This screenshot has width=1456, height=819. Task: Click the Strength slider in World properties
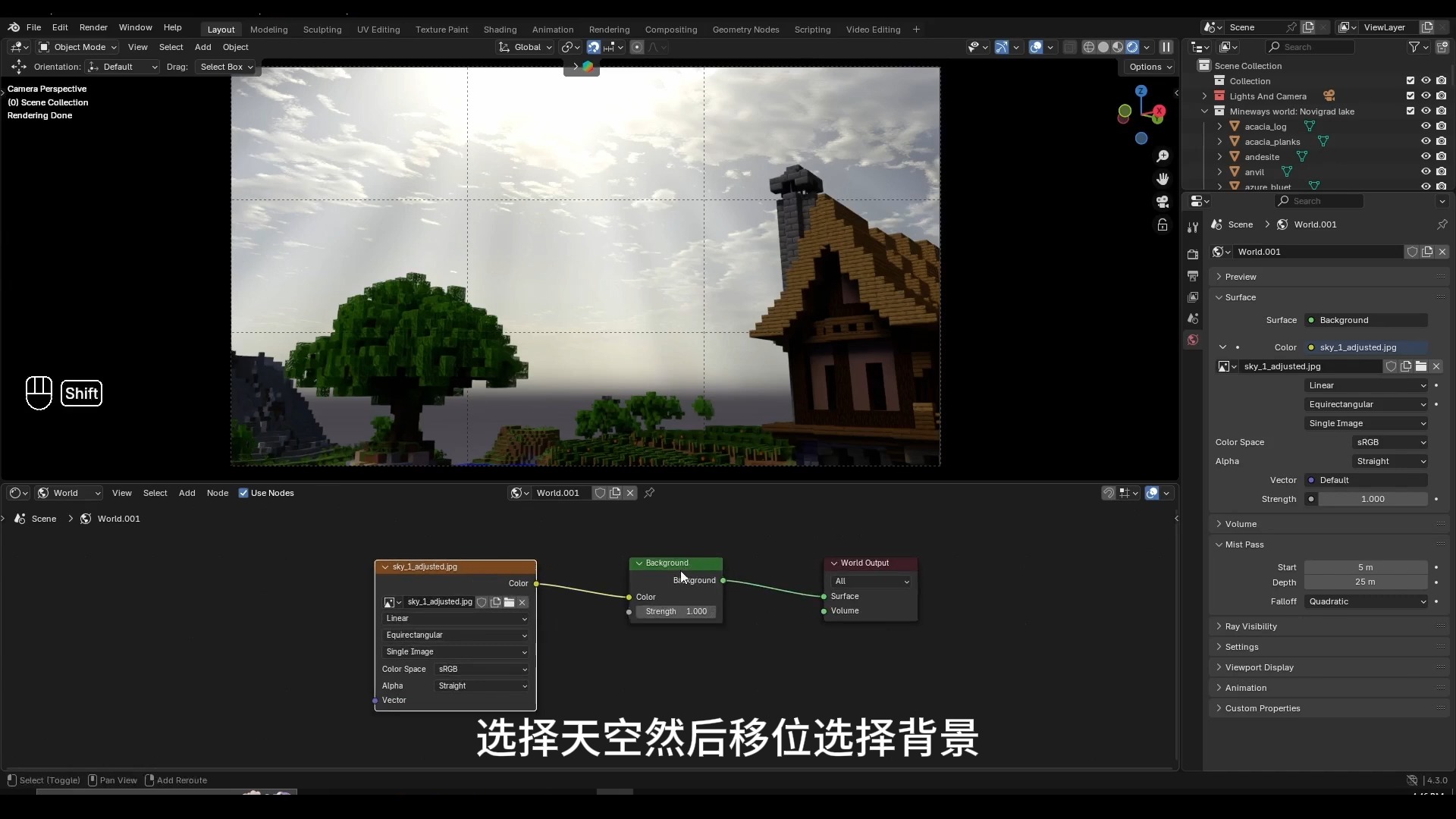(1373, 499)
